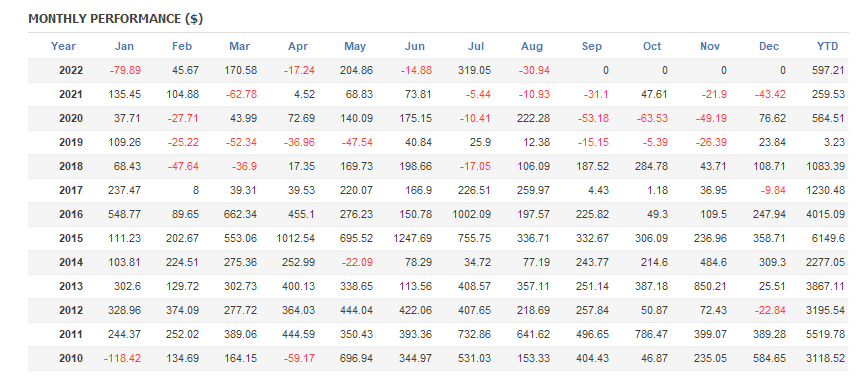Click the Monthly Performance ($) heading
860x379 pixels.
tap(116, 19)
